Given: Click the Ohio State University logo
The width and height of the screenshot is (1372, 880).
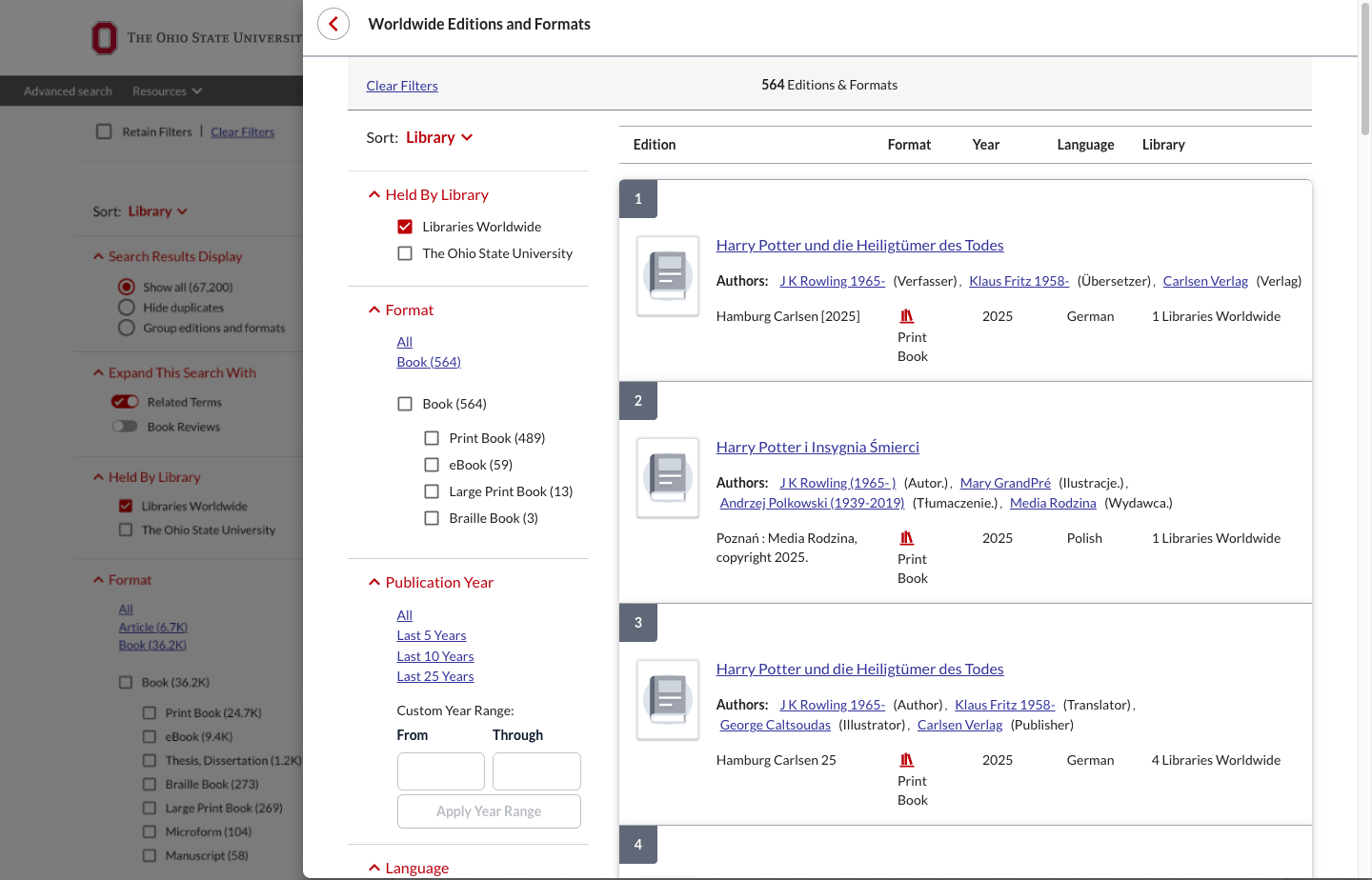Looking at the screenshot, I should (x=195, y=38).
